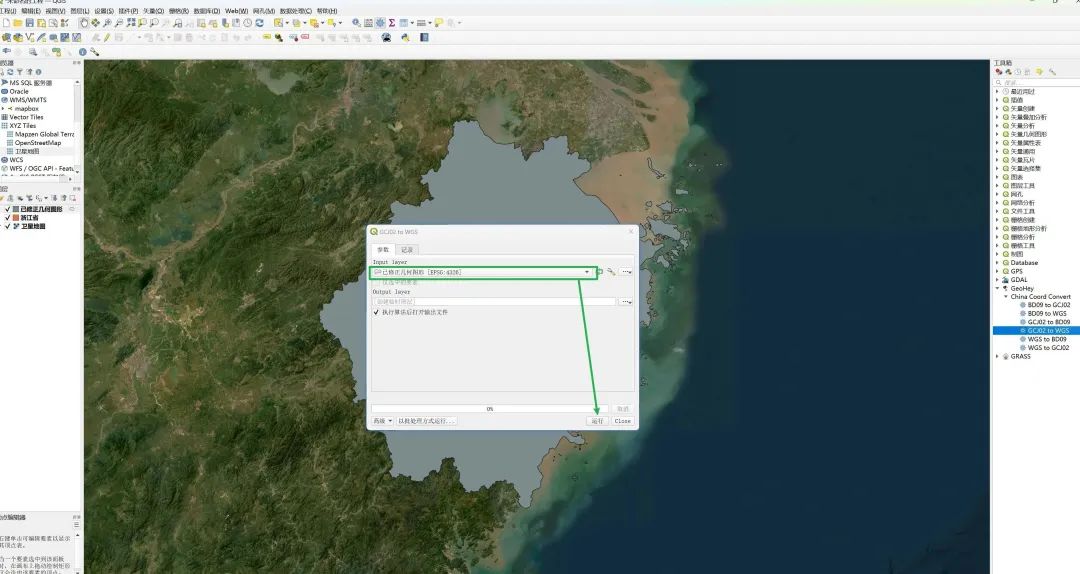Click the iterate features icon beside Input layer
This screenshot has height=574, width=1080.
tap(600, 271)
